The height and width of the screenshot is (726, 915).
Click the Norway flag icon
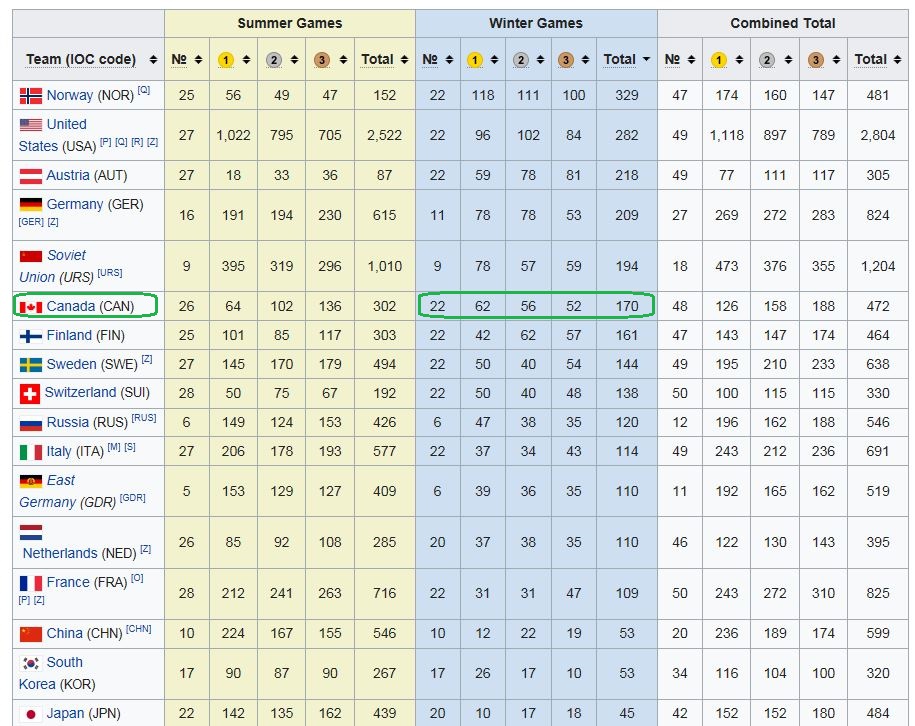coord(31,96)
